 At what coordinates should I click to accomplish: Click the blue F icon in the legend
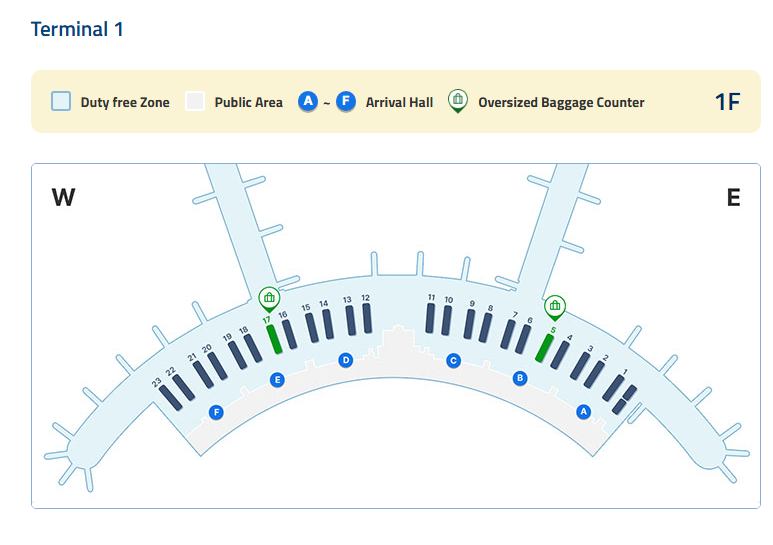click(x=346, y=101)
